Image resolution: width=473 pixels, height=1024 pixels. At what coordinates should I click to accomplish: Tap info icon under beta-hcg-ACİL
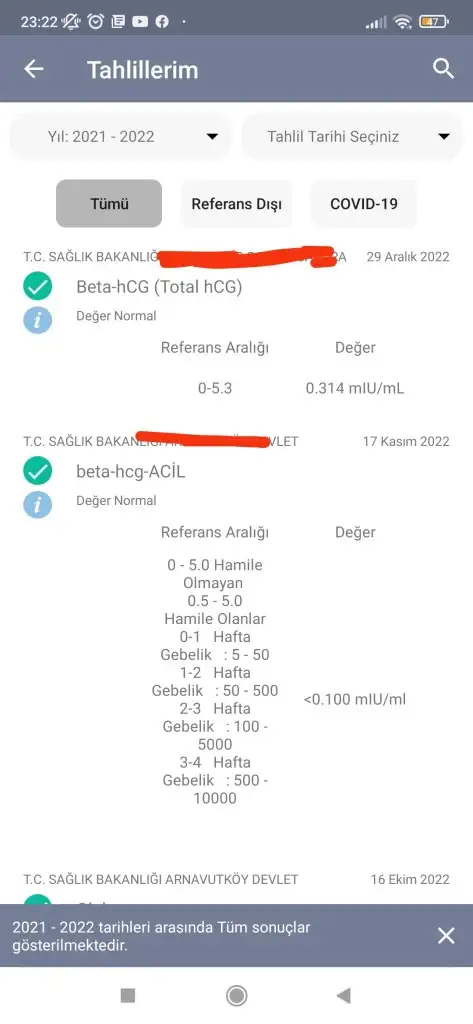tap(37, 504)
